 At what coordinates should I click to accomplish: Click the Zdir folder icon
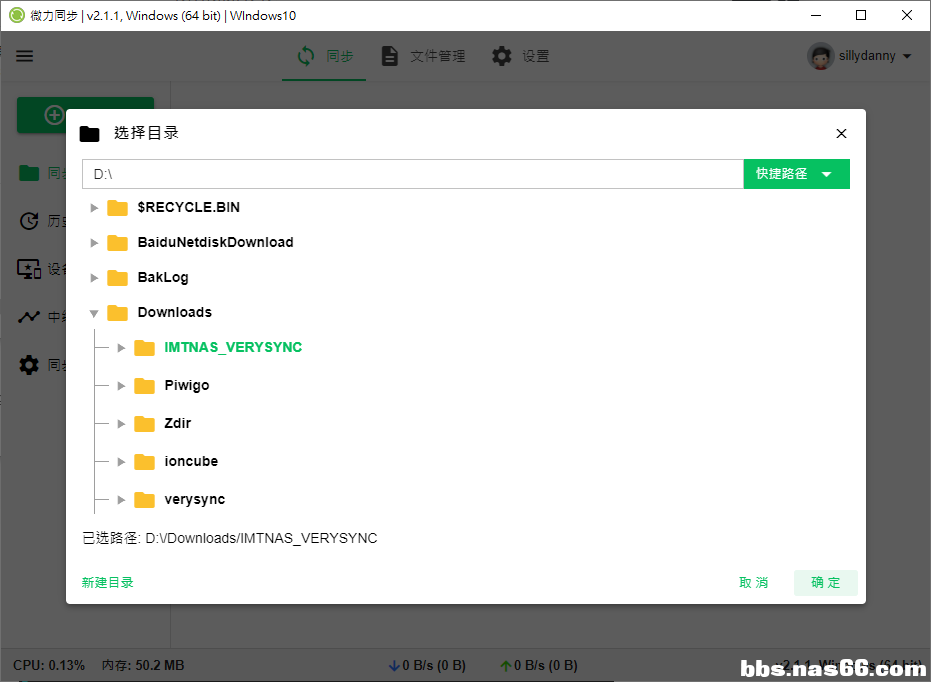tap(144, 424)
